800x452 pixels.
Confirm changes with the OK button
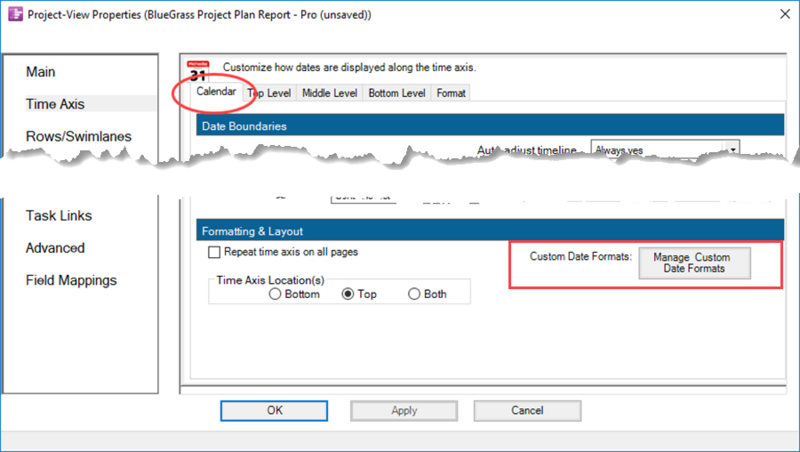[x=274, y=411]
